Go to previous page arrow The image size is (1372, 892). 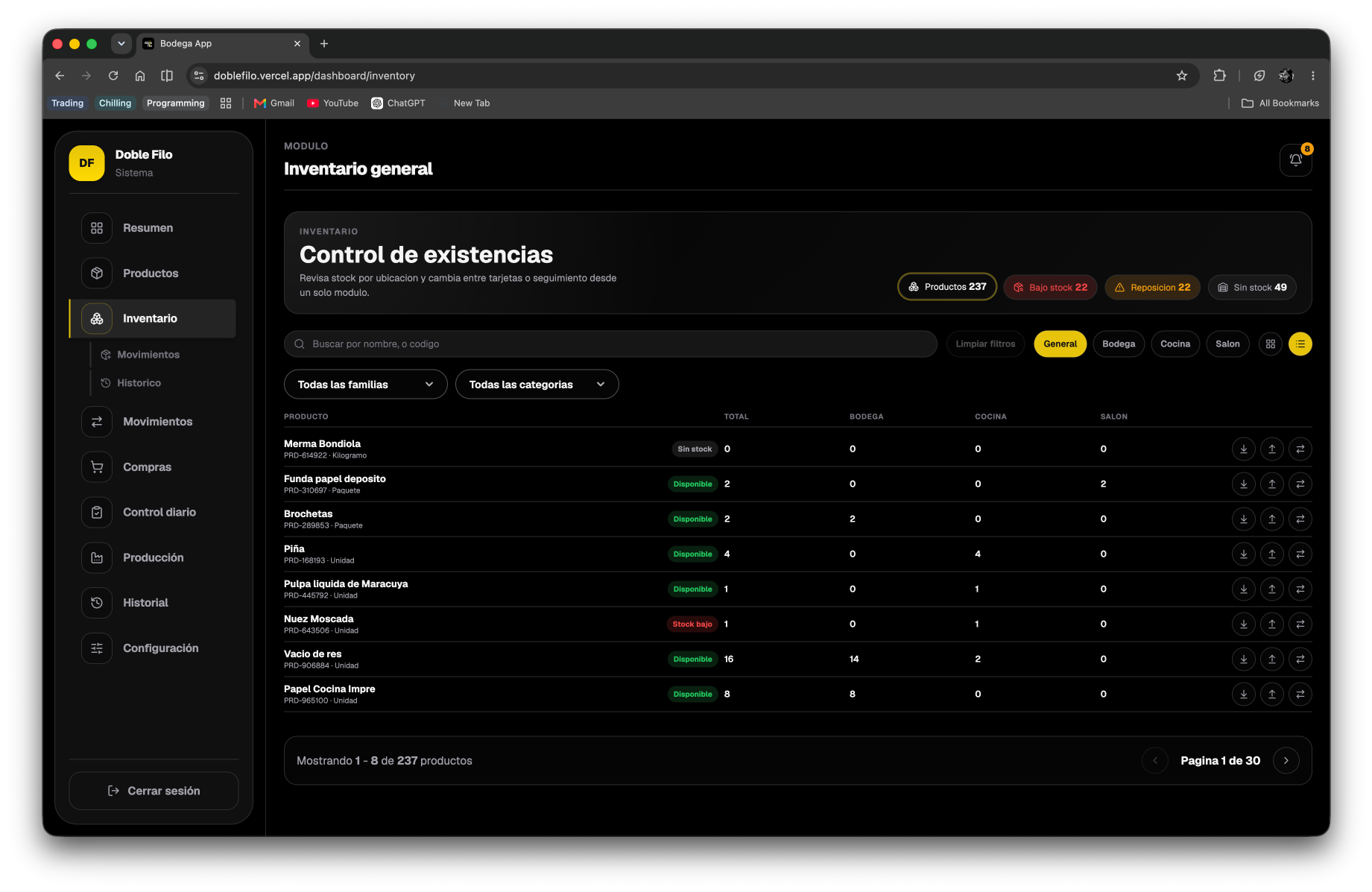tap(1155, 761)
